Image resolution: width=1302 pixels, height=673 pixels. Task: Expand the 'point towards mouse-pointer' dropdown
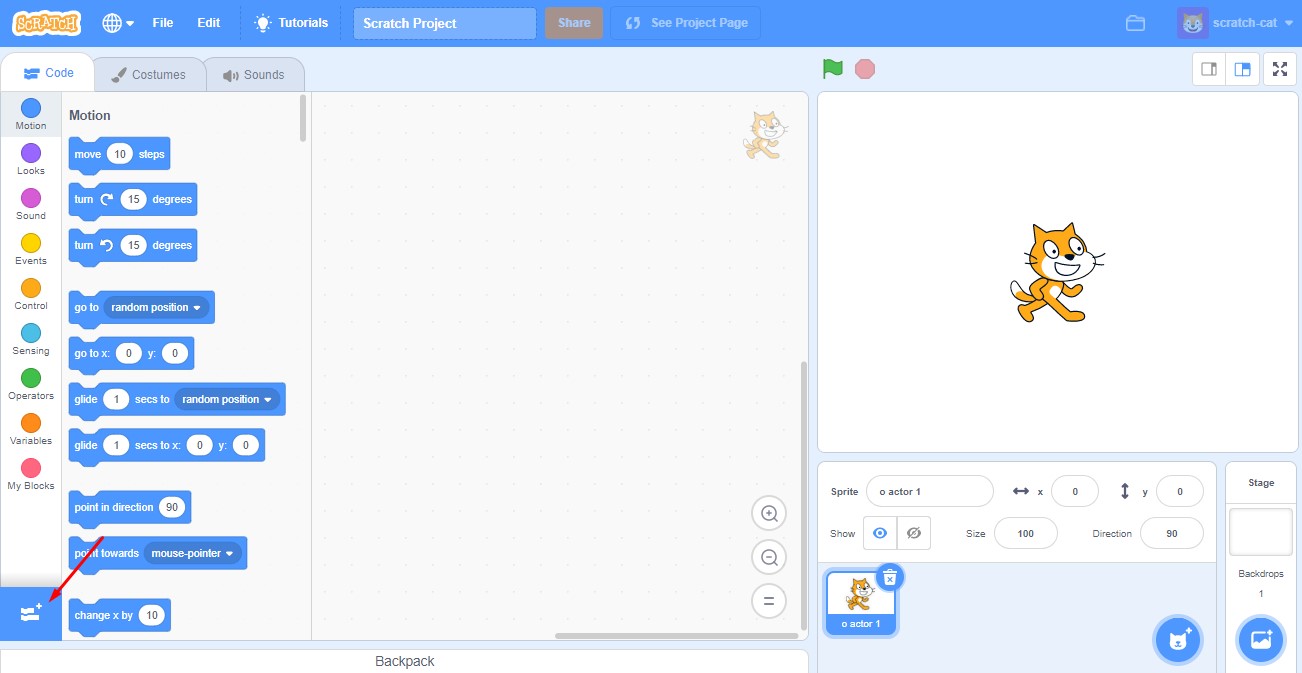tap(229, 554)
